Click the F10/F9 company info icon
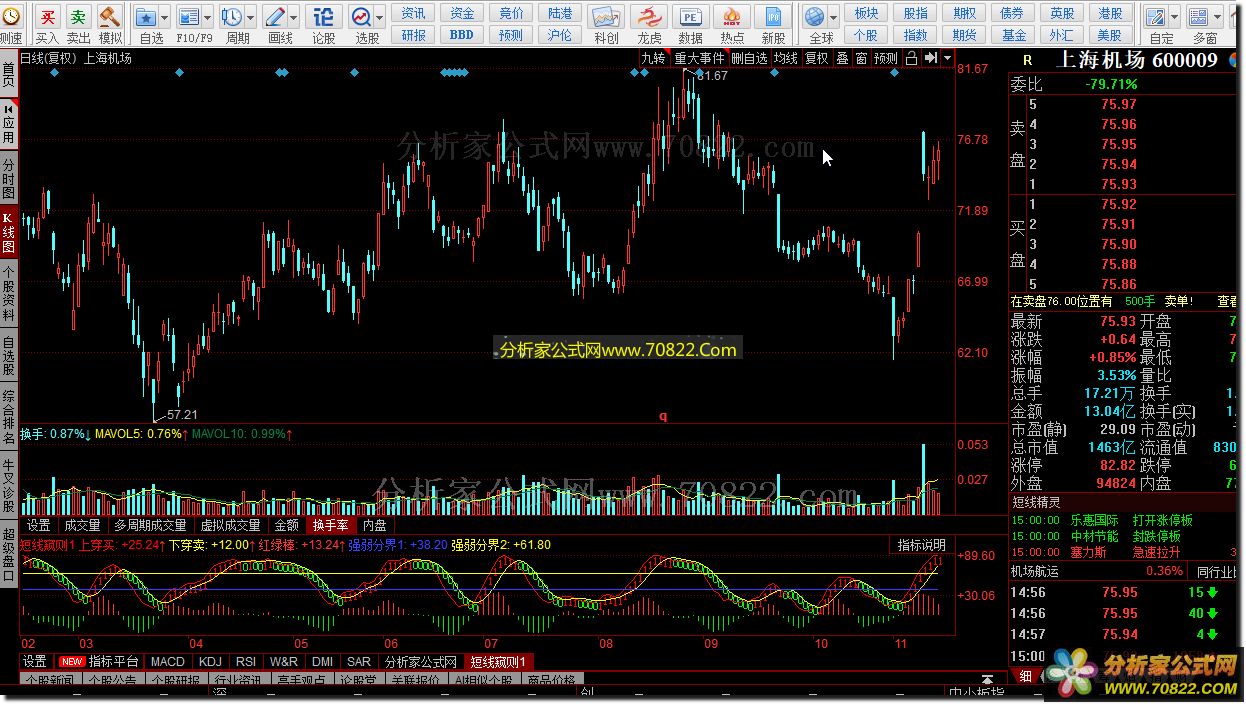 click(188, 17)
